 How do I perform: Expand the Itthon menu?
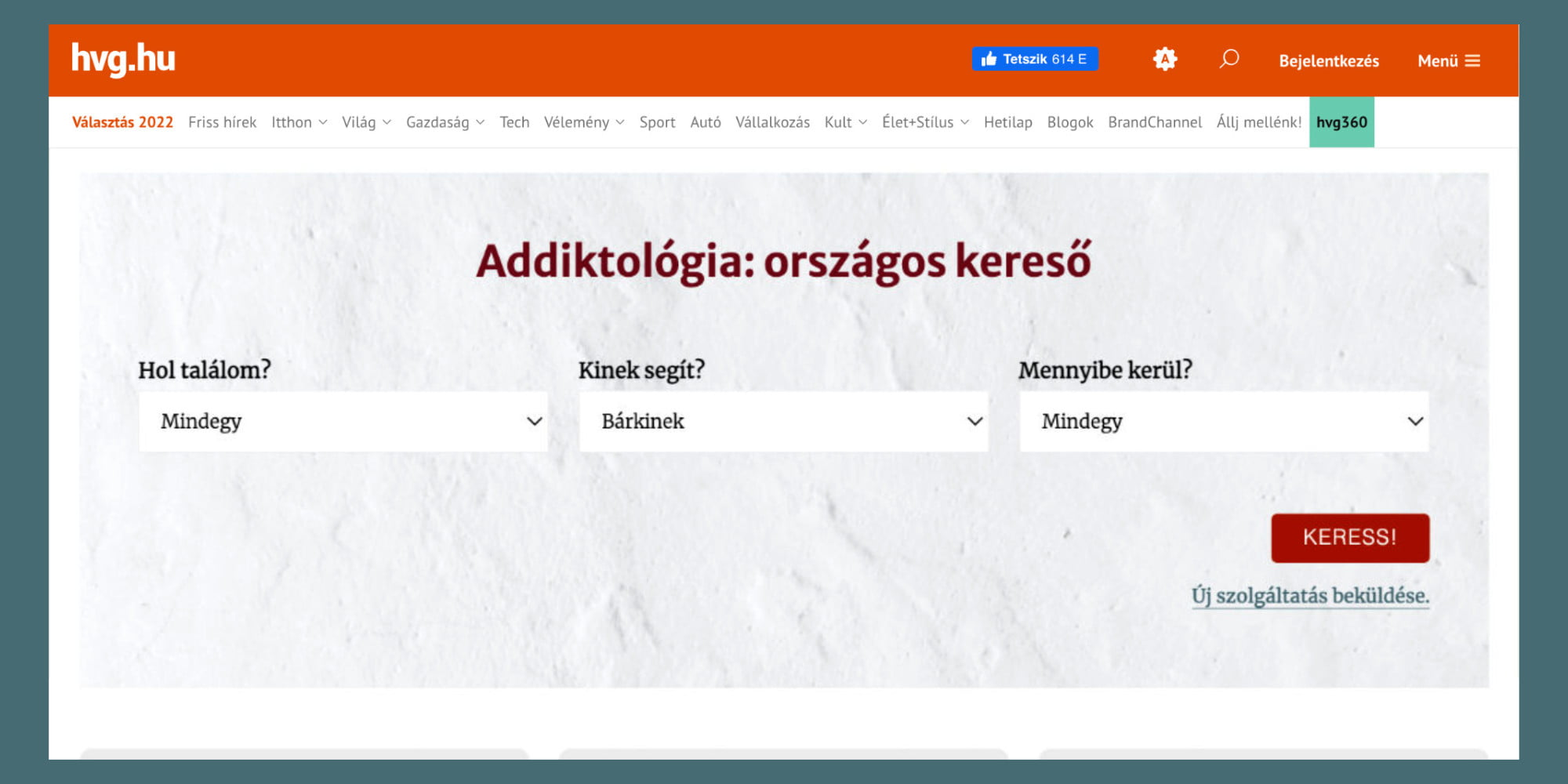299,122
